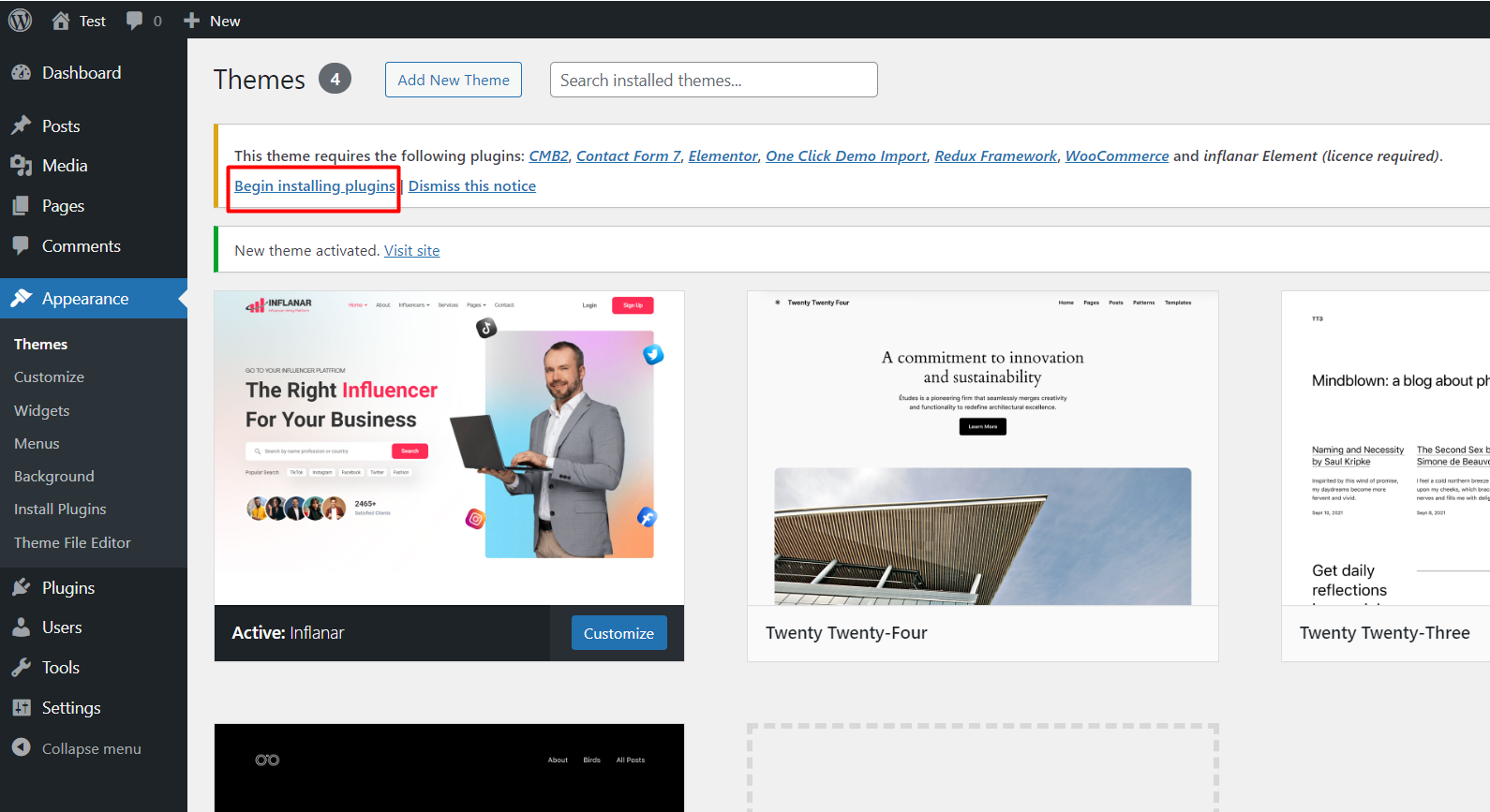Select Appearance menu label
This screenshot has height=812, width=1490.
coord(85,299)
